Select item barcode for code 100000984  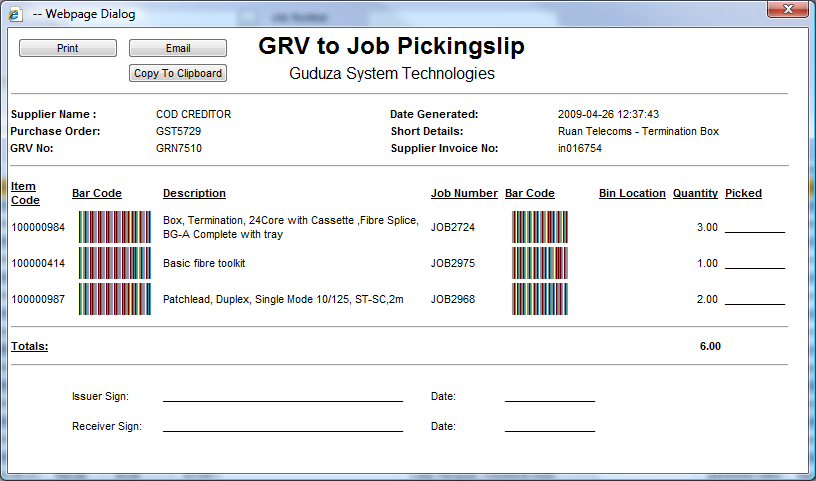(114, 227)
